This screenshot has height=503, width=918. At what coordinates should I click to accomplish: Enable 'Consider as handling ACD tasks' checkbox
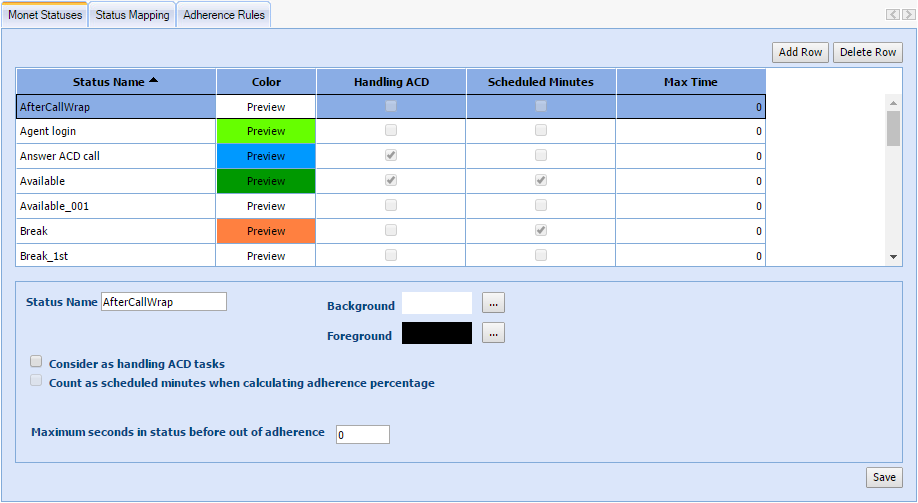37,362
